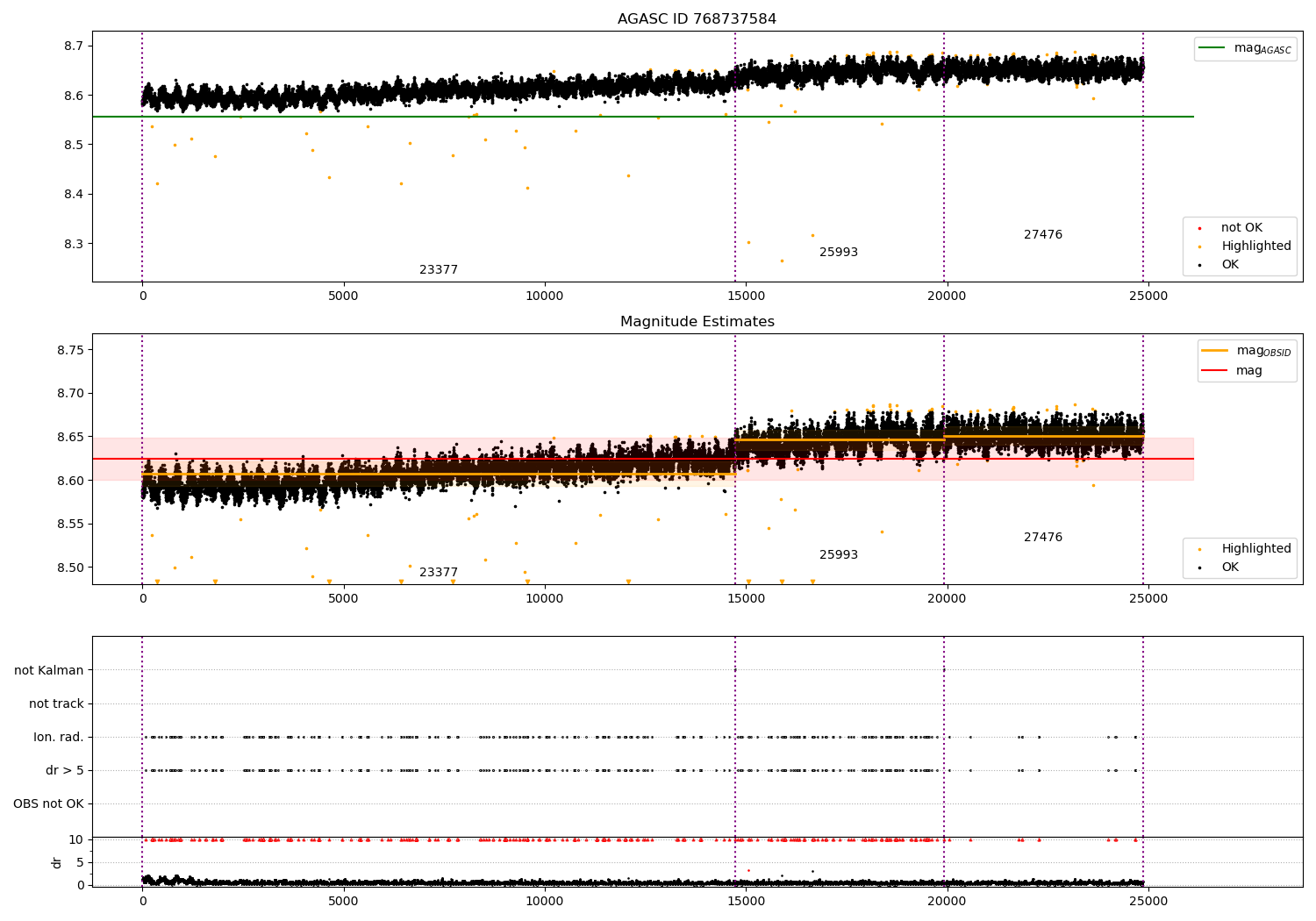Click the 'OBS not OK' row label
The height and width of the screenshot is (921, 1316).
[48, 804]
